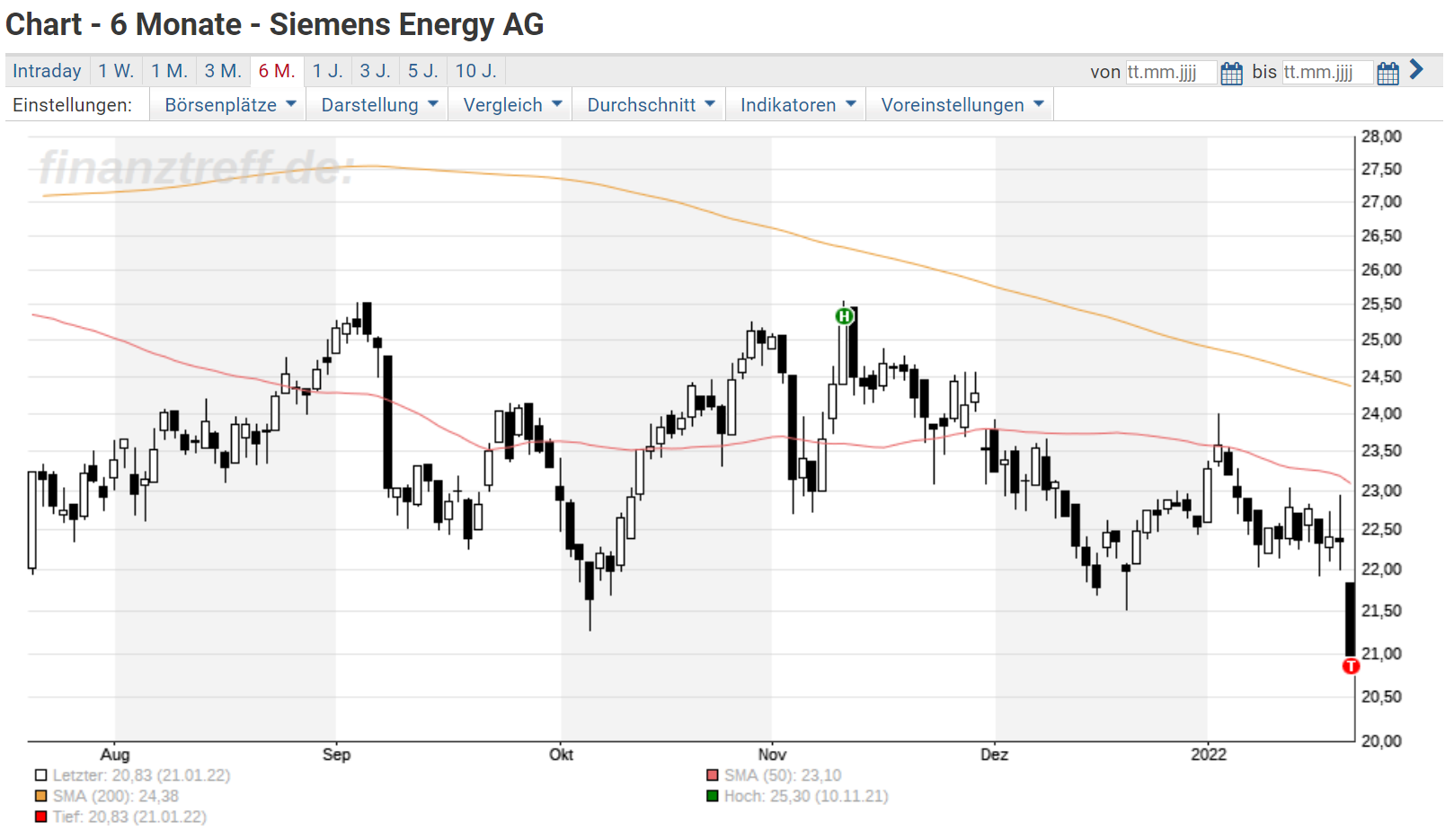Click the 'Aug' x-axis label
Viewport: 1454px width, 840px height.
pos(115,755)
